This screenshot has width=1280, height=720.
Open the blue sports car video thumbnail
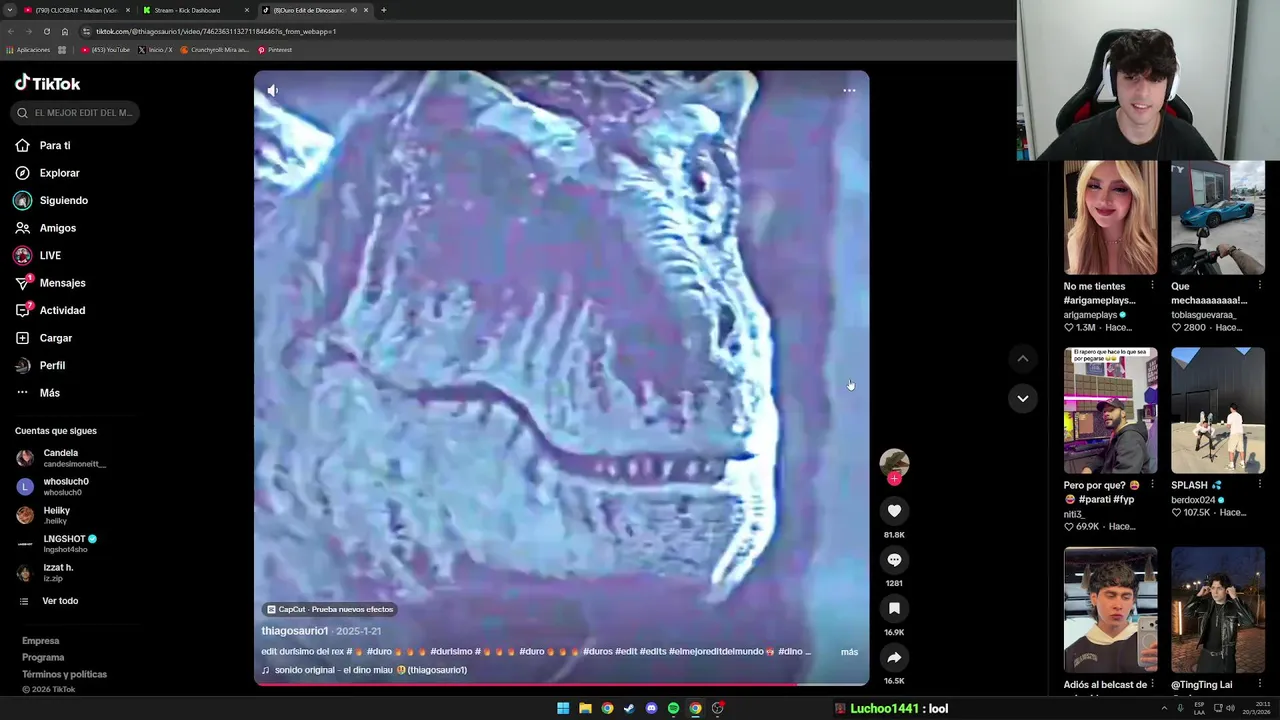[x=1218, y=217]
